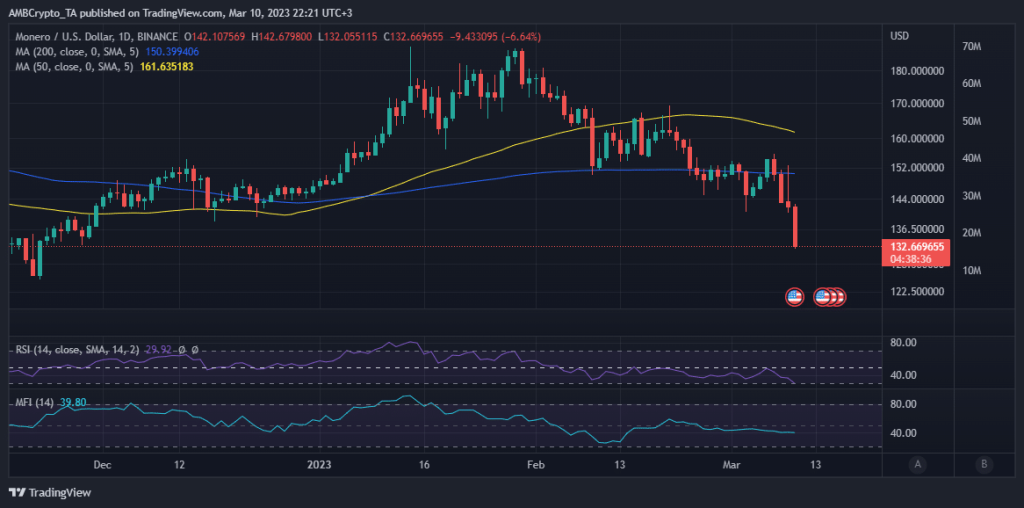The height and width of the screenshot is (508, 1024).
Task: Click the USD currency label on price axis
Action: click(x=899, y=36)
